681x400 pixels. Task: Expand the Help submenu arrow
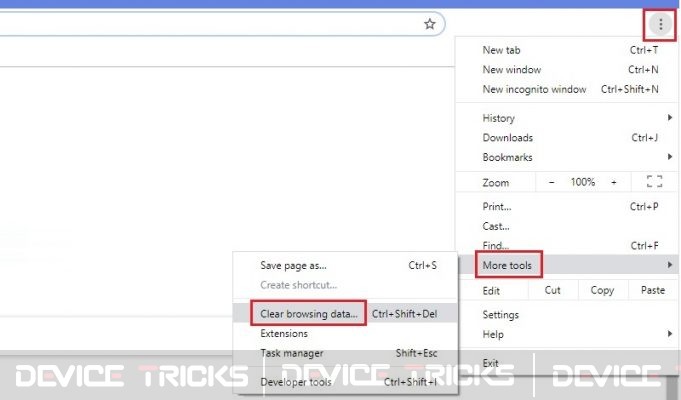670,334
